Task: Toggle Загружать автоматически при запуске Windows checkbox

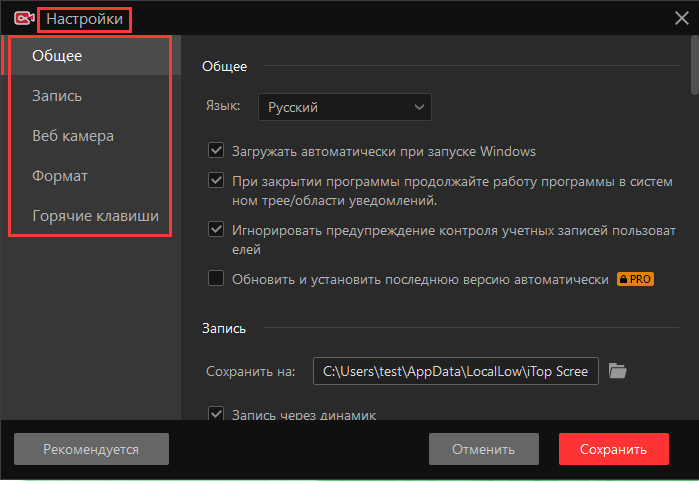Action: pos(216,150)
